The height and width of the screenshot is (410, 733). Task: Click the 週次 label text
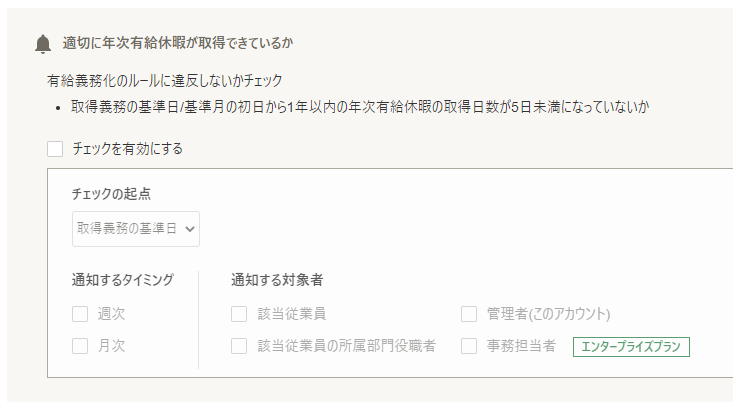click(x=111, y=314)
